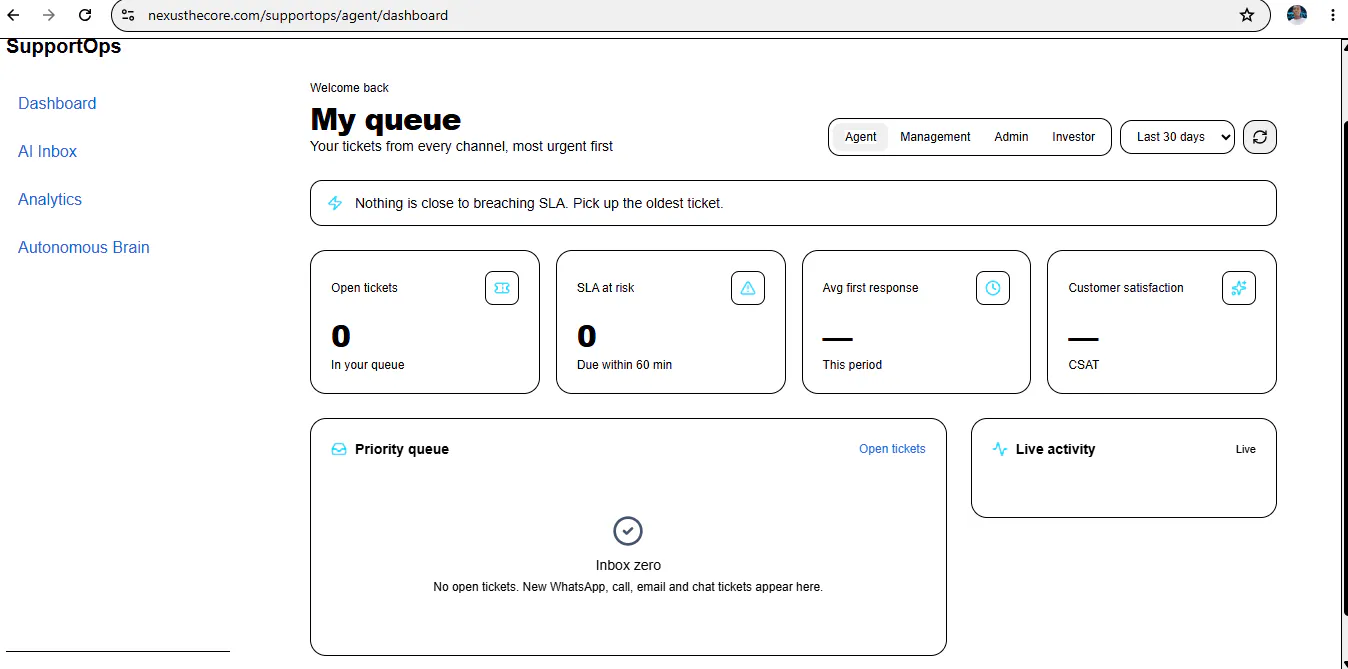Click the refresh icon button beside the date range
1348x669 pixels.
(1260, 137)
